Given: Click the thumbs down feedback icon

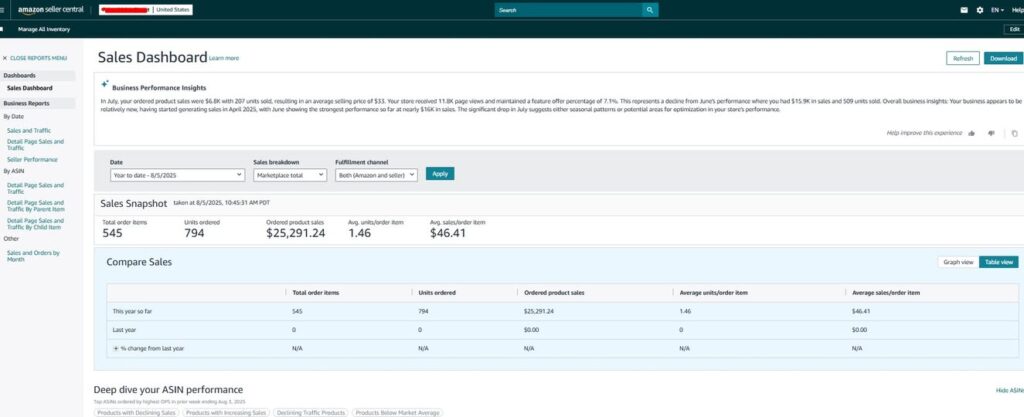Looking at the screenshot, I should click(991, 133).
